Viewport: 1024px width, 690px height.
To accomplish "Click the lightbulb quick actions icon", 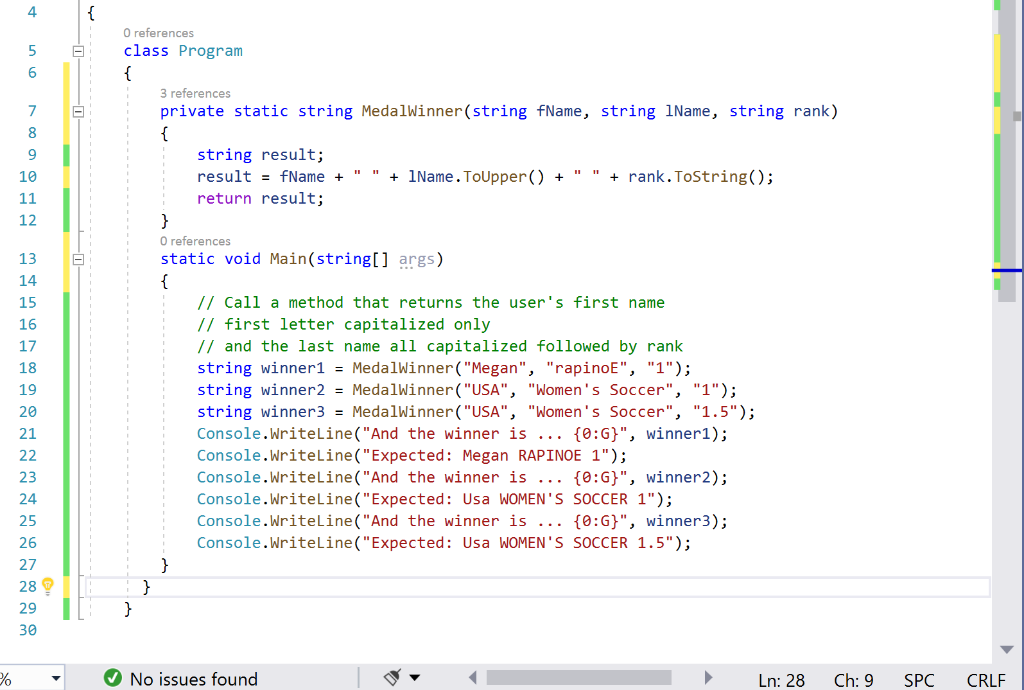I will (47, 587).
